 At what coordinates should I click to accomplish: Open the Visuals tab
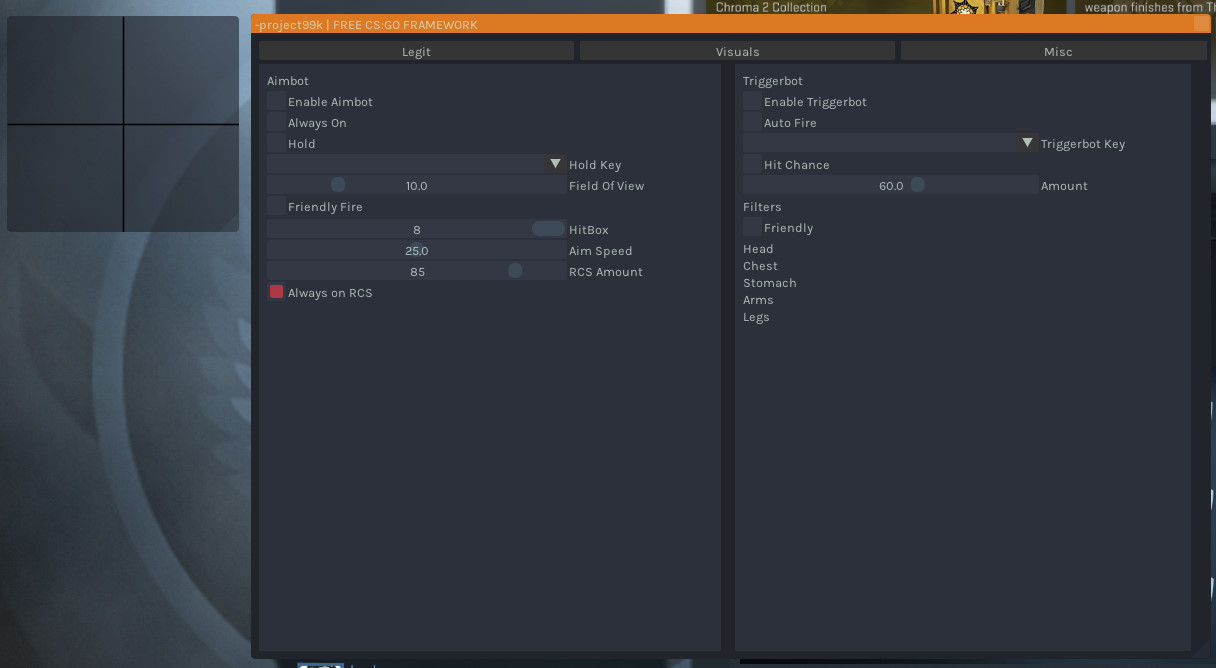coord(737,51)
